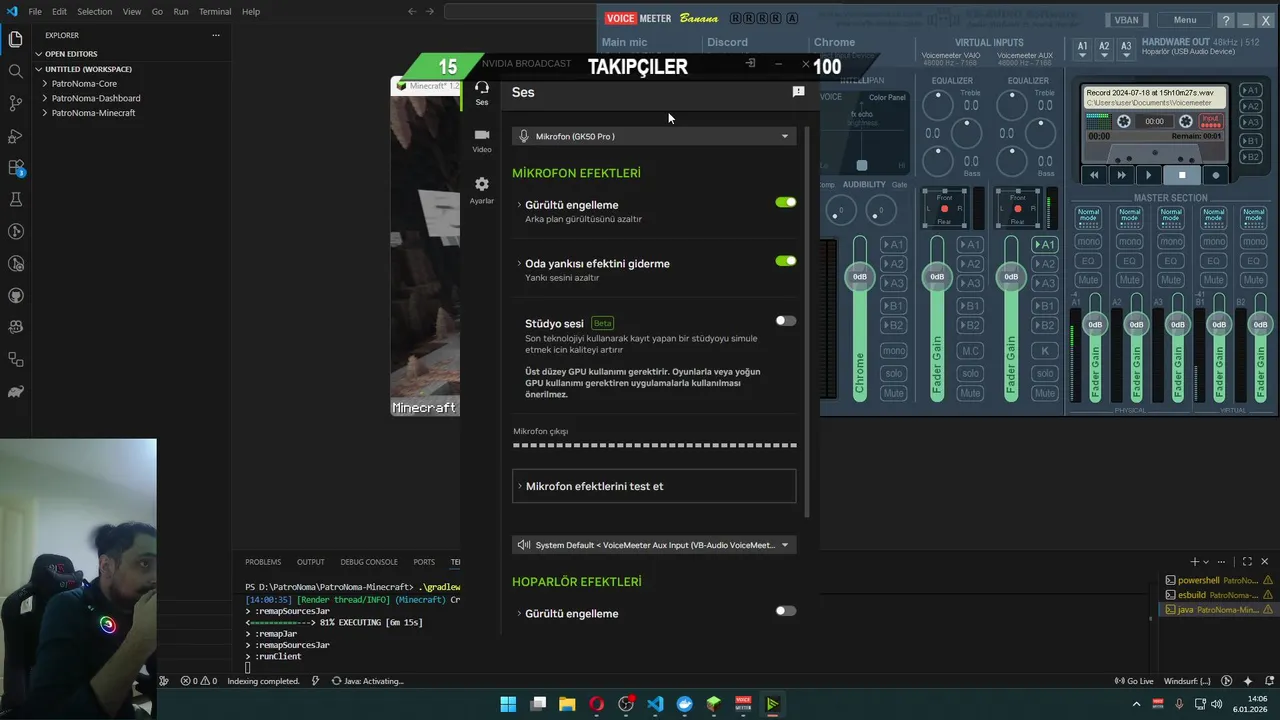Open the Explorer view in VS Code activity bar
The width and height of the screenshot is (1280, 720).
(15, 39)
